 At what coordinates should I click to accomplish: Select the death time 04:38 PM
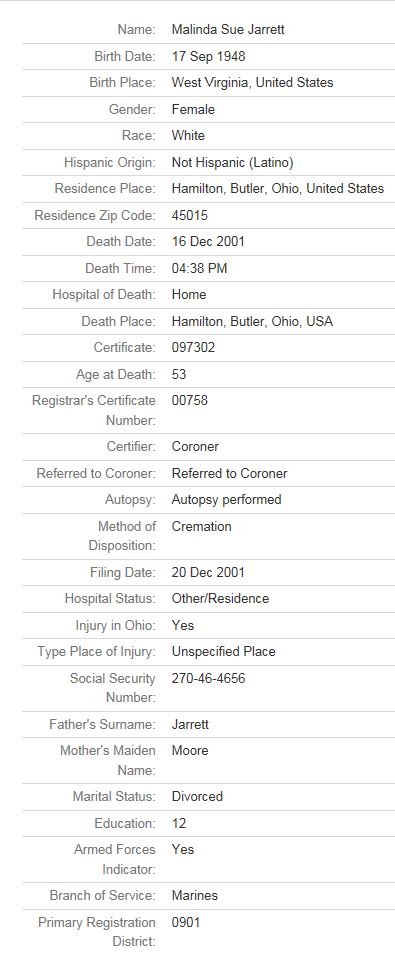click(199, 268)
